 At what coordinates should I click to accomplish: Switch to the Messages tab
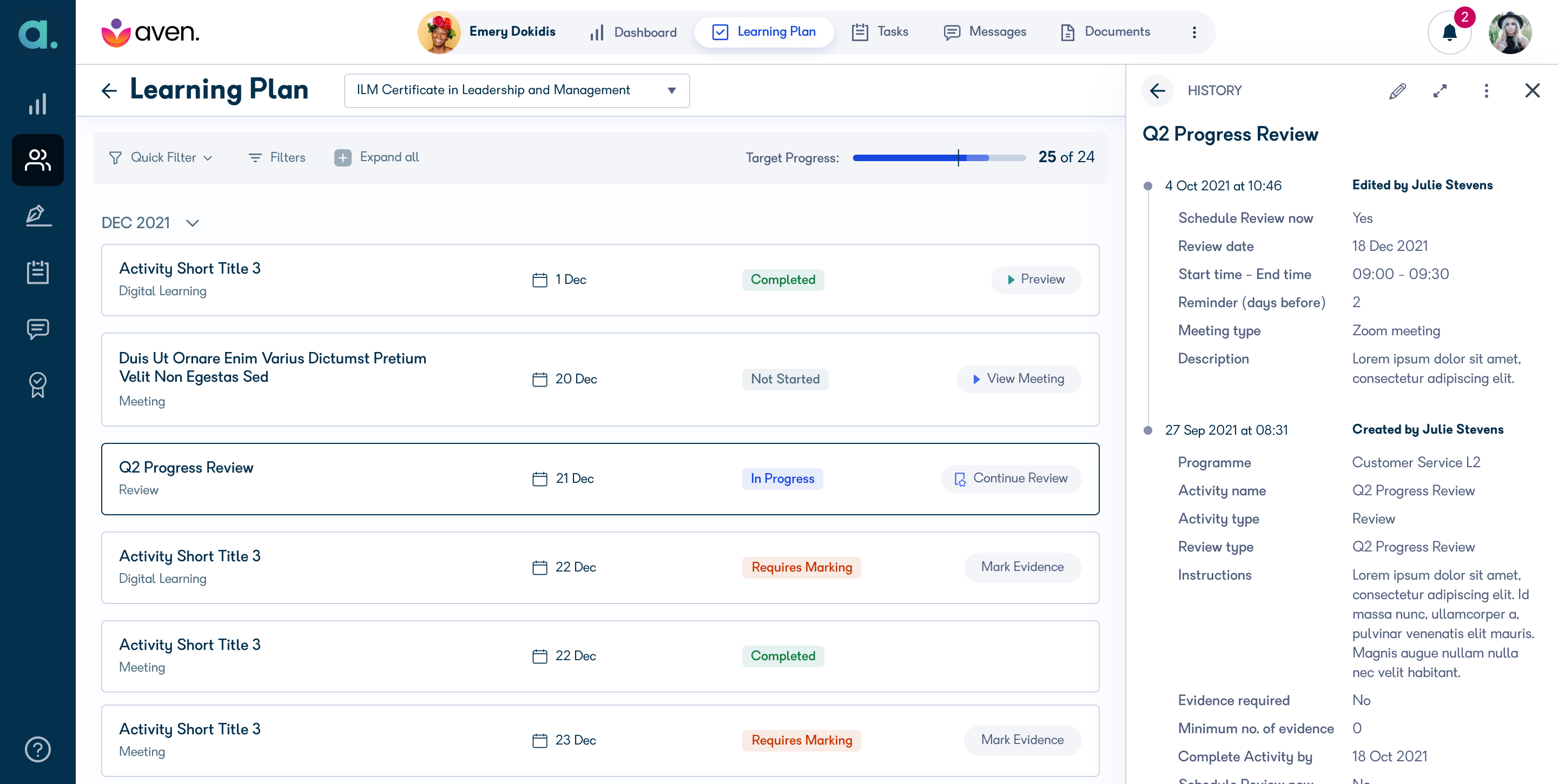point(985,32)
